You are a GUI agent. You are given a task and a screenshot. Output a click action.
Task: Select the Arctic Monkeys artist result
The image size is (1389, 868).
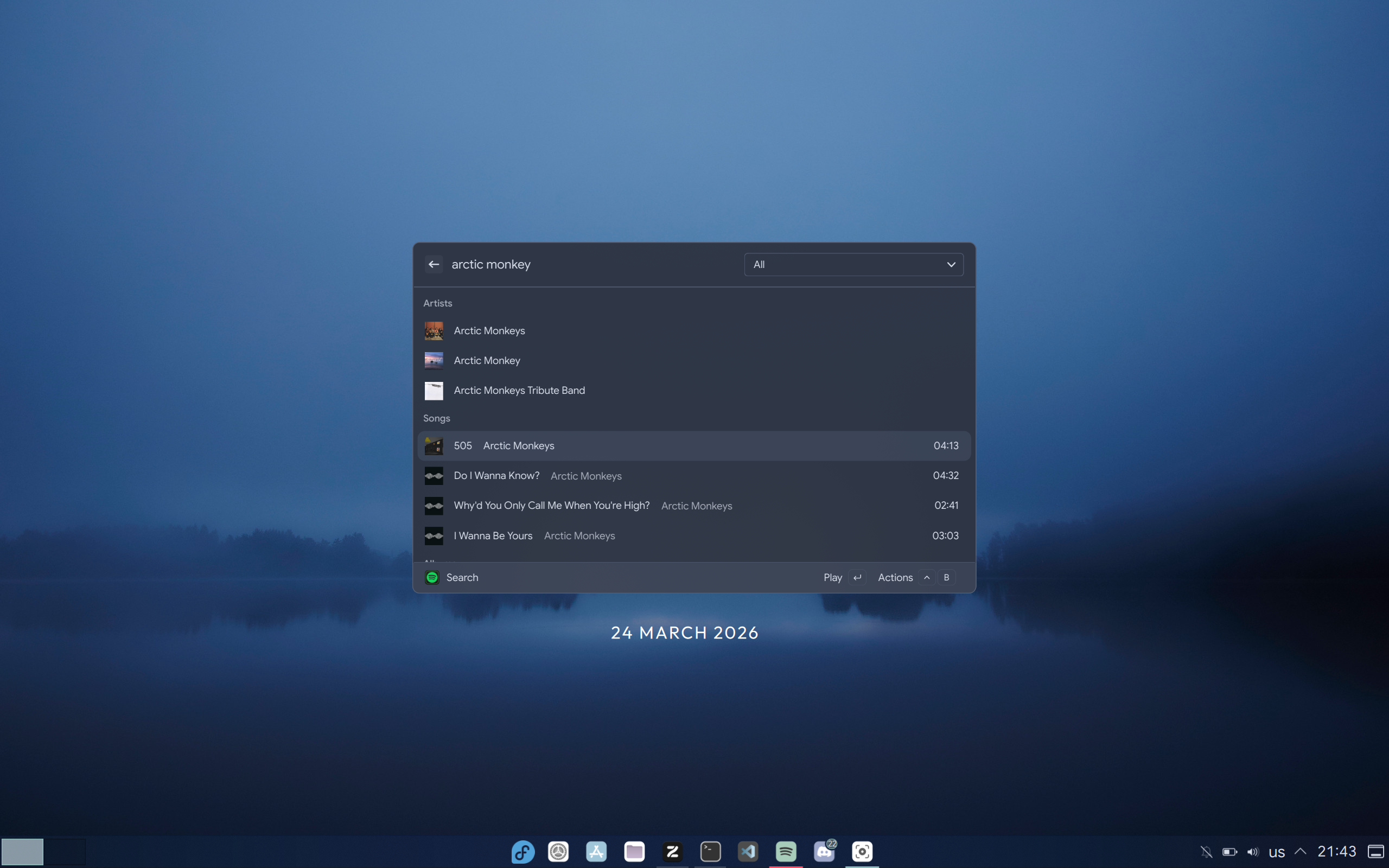(694, 331)
